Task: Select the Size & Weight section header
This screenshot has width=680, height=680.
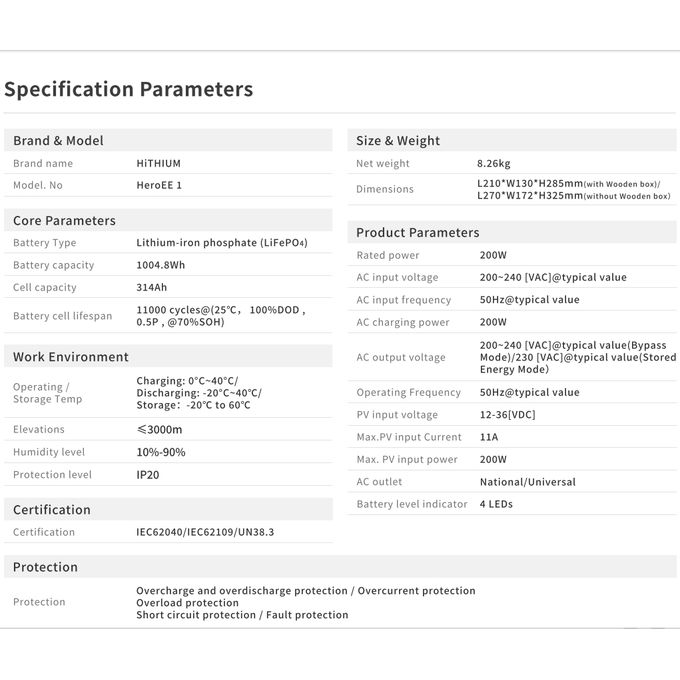Action: coord(398,141)
